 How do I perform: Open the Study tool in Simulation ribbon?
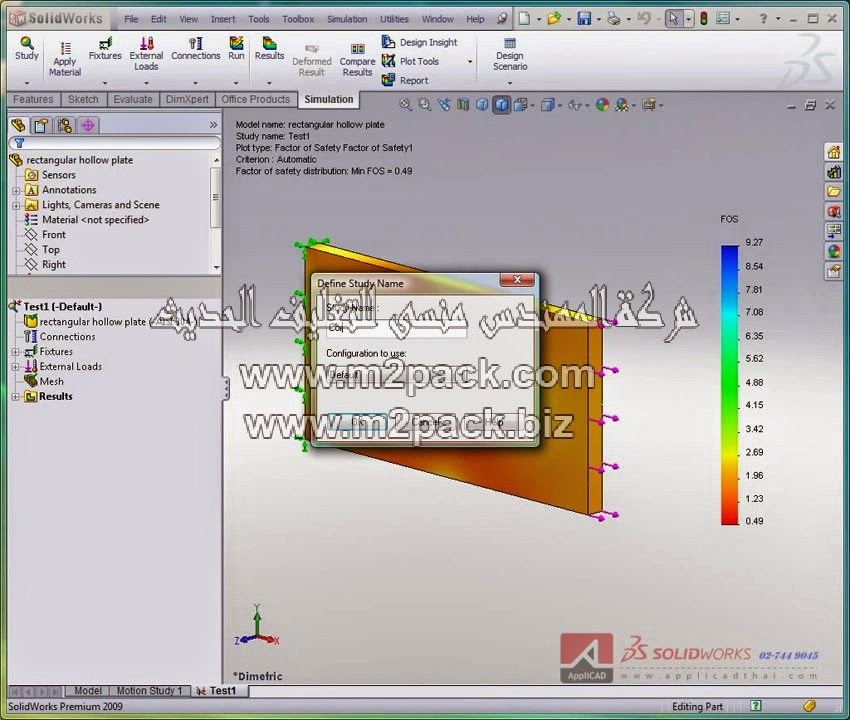[x=27, y=49]
